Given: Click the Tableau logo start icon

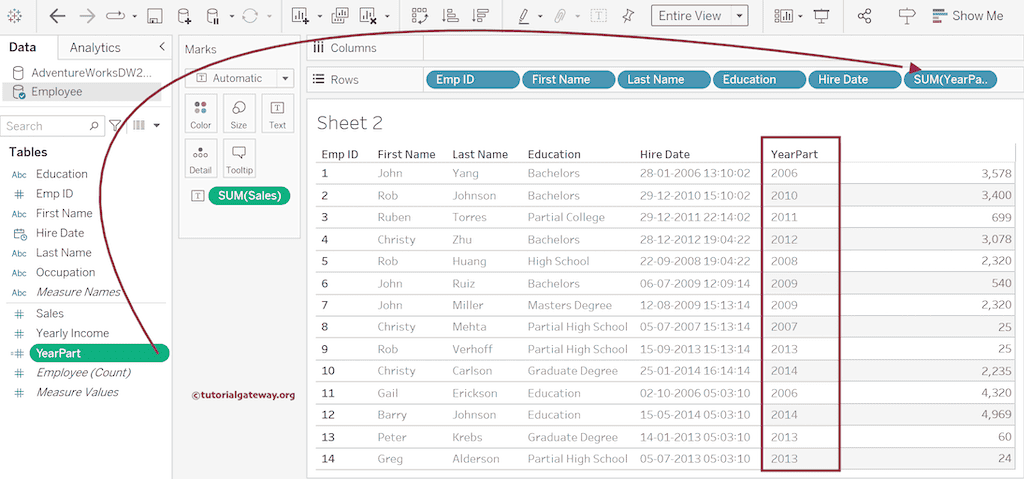Looking at the screenshot, I should tap(14, 16).
